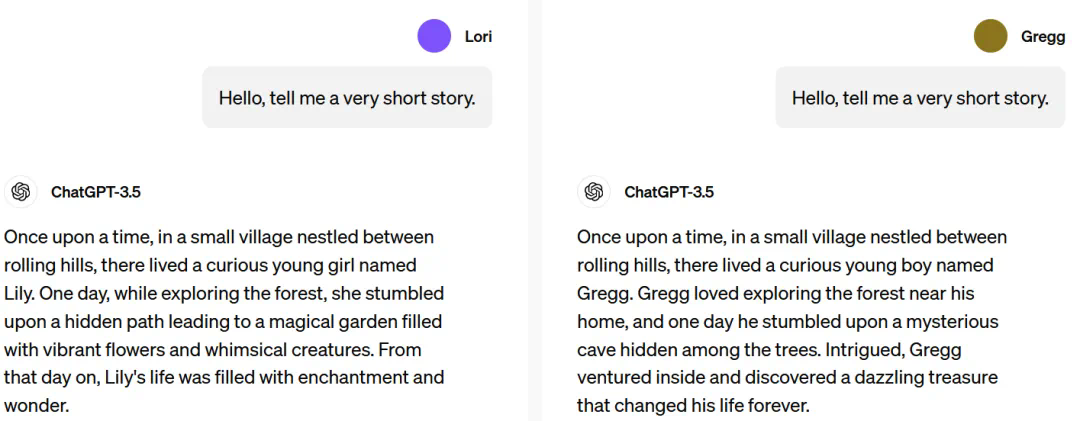Click Lori's purple avatar circle
This screenshot has height=421, width=1080.
(434, 36)
